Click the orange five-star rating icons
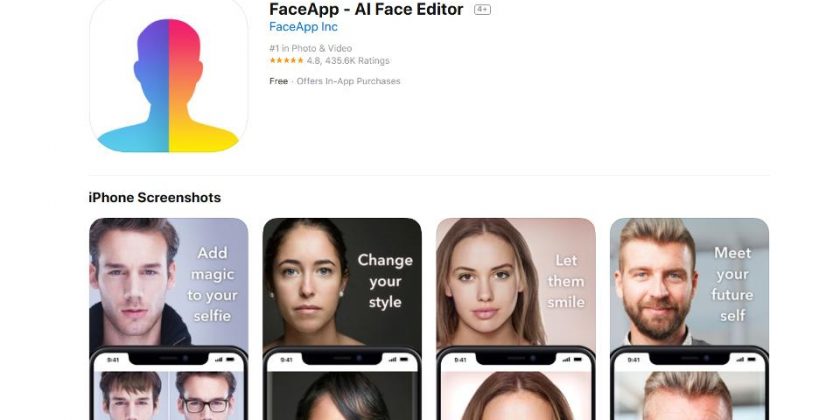Viewport: 840px width, 420px height. (286, 61)
